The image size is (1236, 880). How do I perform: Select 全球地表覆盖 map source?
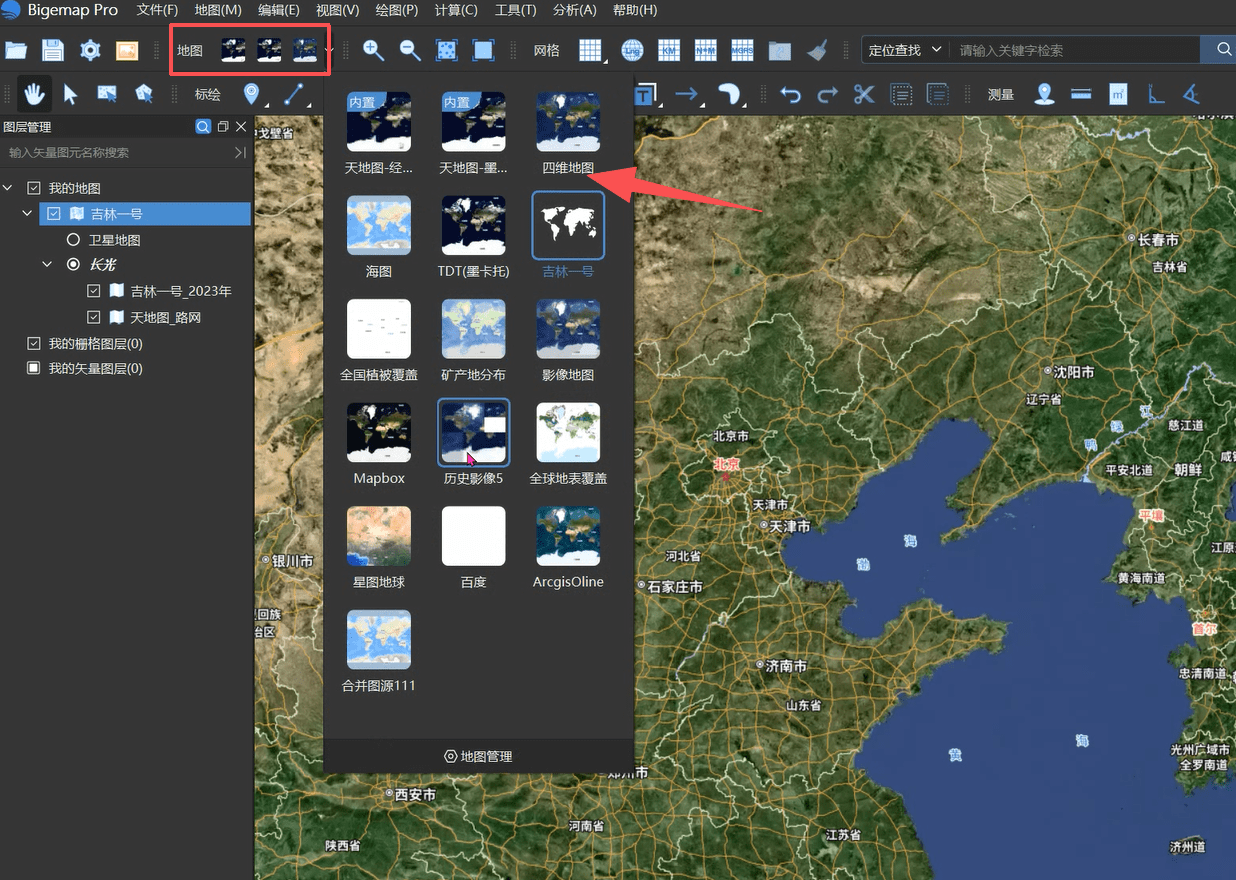(568, 444)
